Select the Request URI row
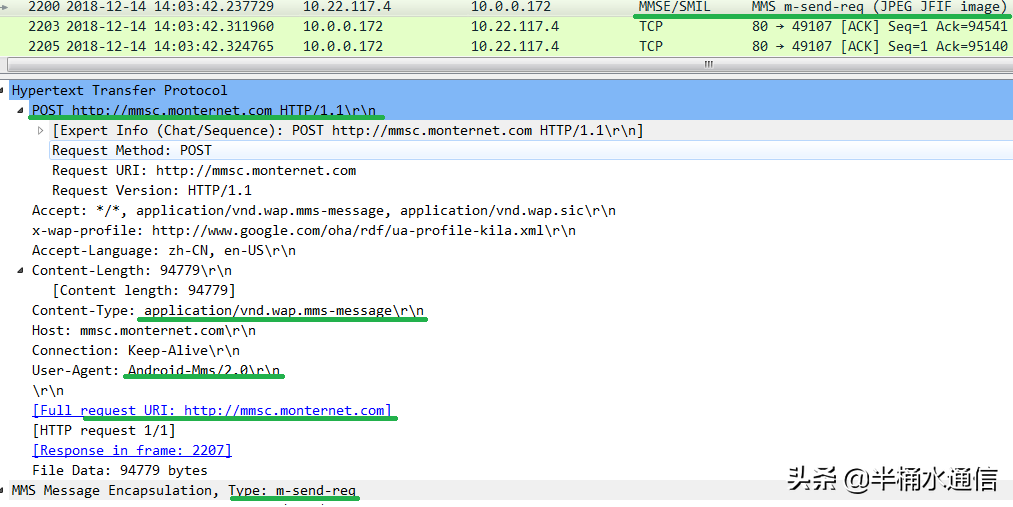The height and width of the screenshot is (507, 1013). [x=204, y=171]
